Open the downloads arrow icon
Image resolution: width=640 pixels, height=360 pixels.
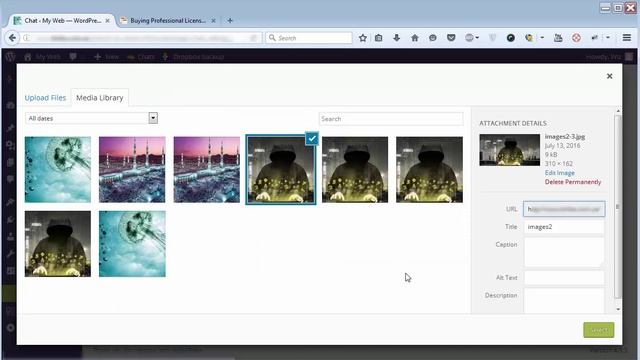(x=396, y=38)
